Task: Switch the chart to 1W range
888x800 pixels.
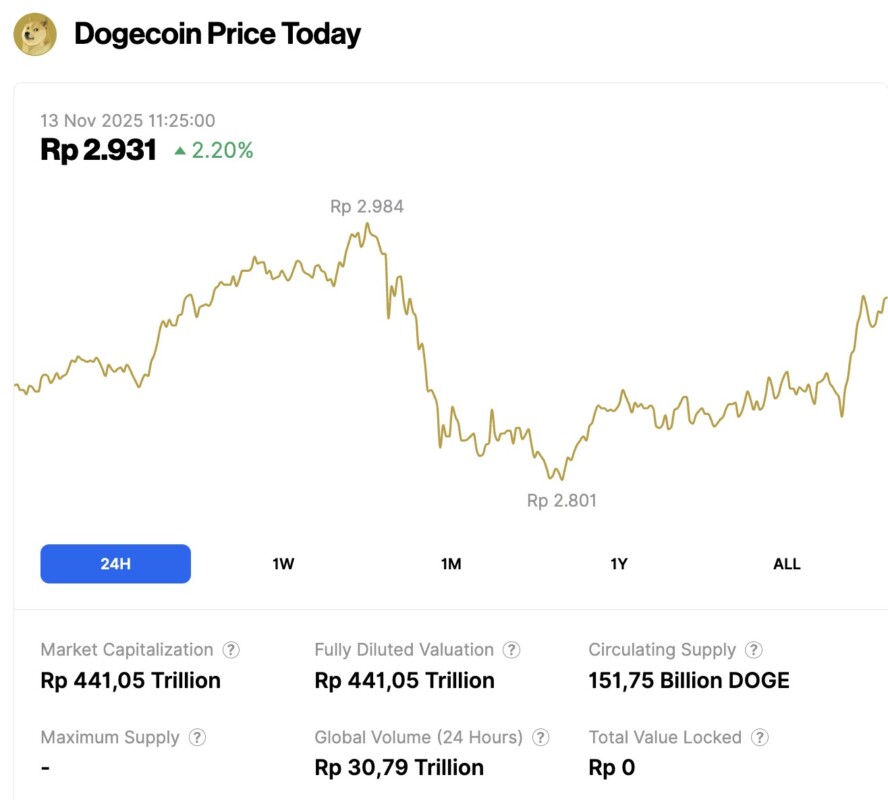Action: pyautogui.click(x=283, y=564)
